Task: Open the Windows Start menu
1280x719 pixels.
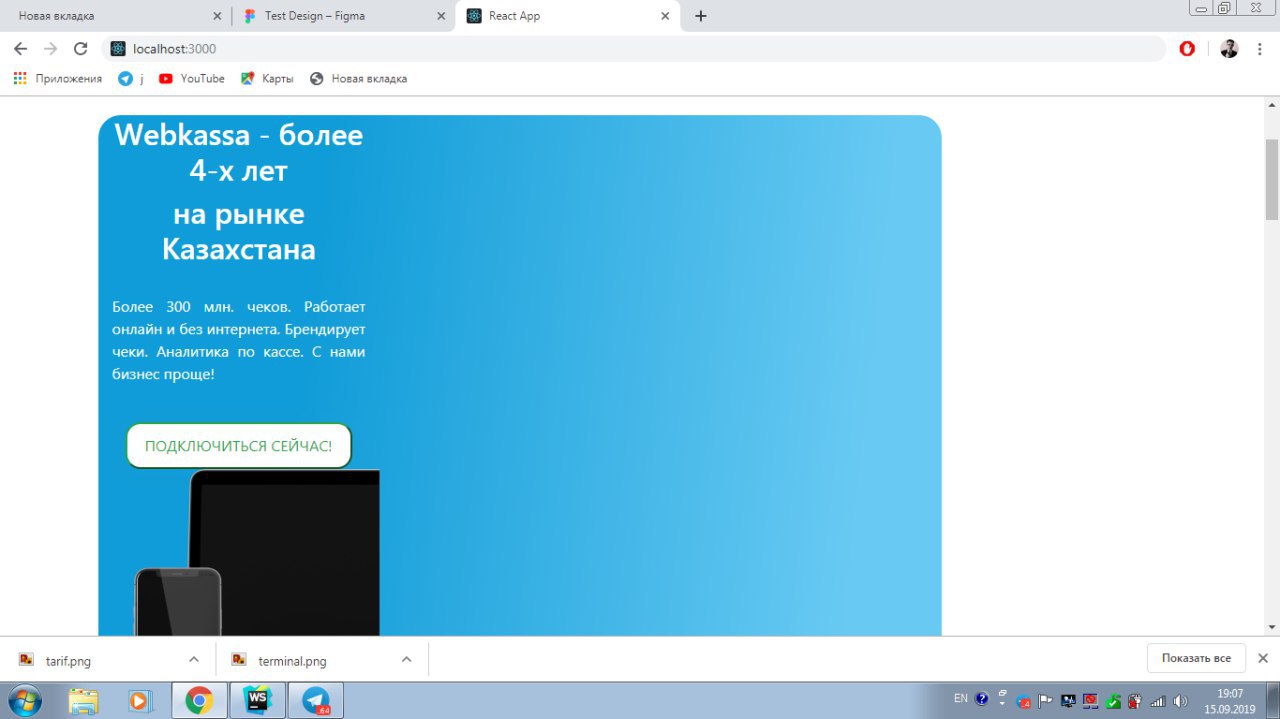Action: point(26,700)
